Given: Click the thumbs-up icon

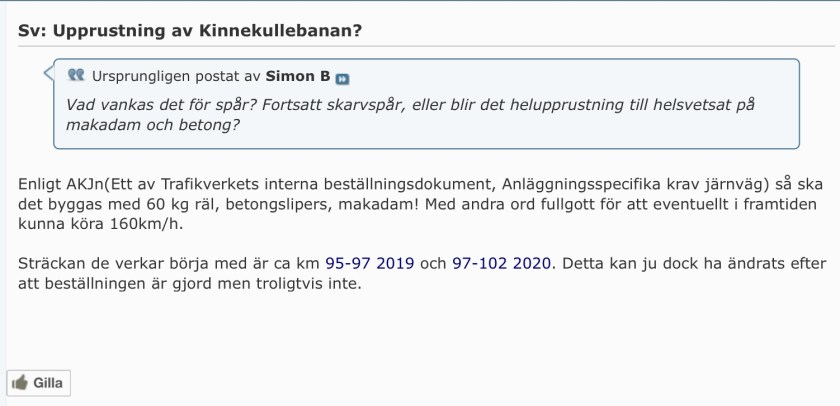Looking at the screenshot, I should 20,383.
